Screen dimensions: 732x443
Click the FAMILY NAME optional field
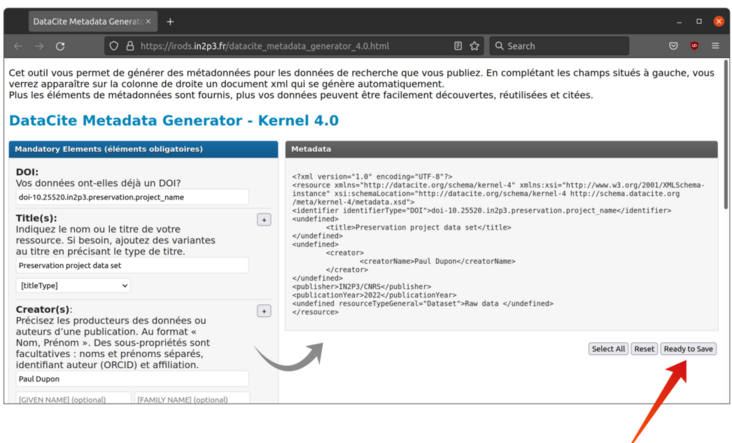(192, 398)
